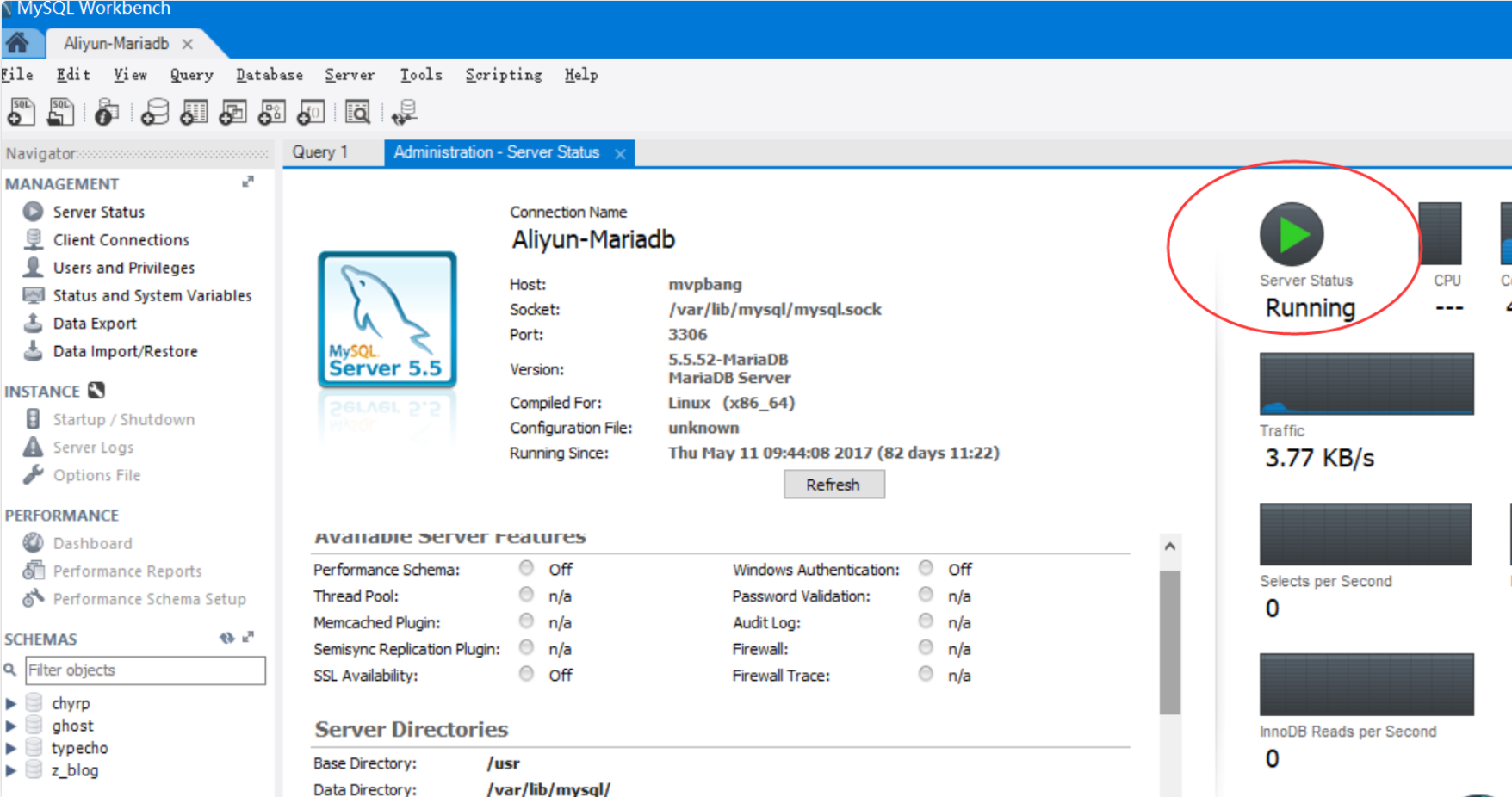Open Data Export icon
This screenshot has width=1512, height=797.
pyautogui.click(x=33, y=323)
